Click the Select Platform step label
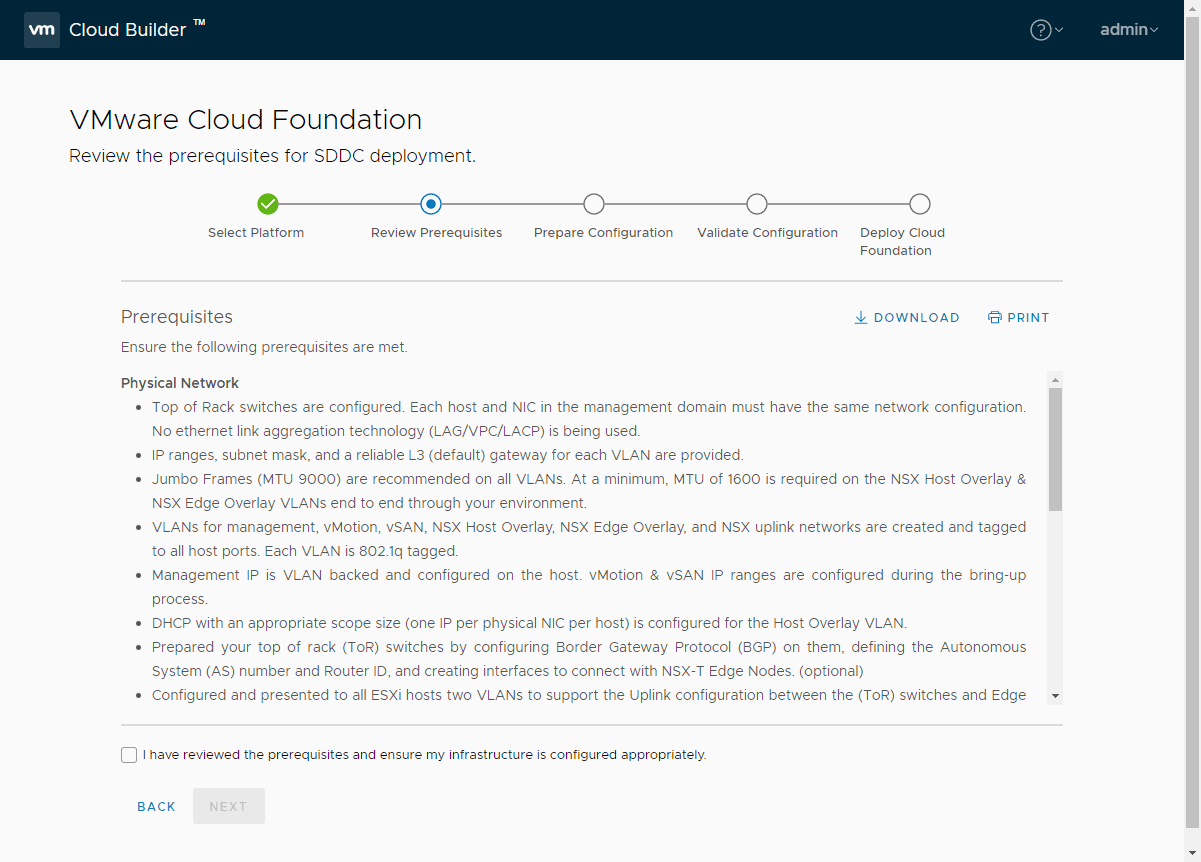This screenshot has width=1201, height=862. [x=256, y=233]
